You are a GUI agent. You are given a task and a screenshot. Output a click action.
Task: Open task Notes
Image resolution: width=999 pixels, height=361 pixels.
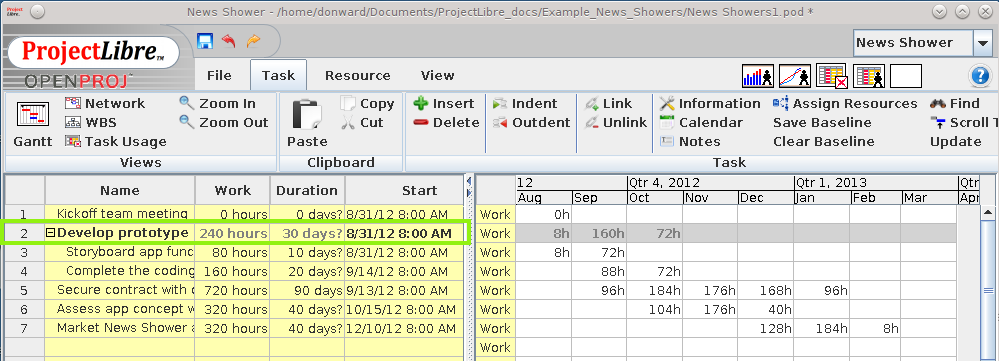click(690, 141)
